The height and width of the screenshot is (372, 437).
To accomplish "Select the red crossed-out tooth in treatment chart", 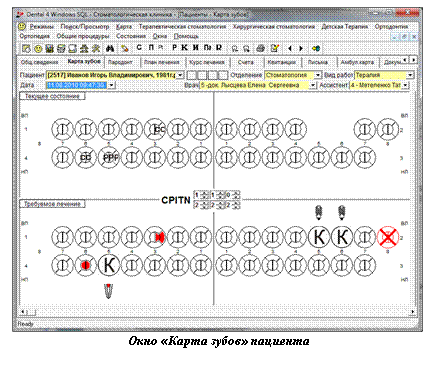I will pos(388,237).
